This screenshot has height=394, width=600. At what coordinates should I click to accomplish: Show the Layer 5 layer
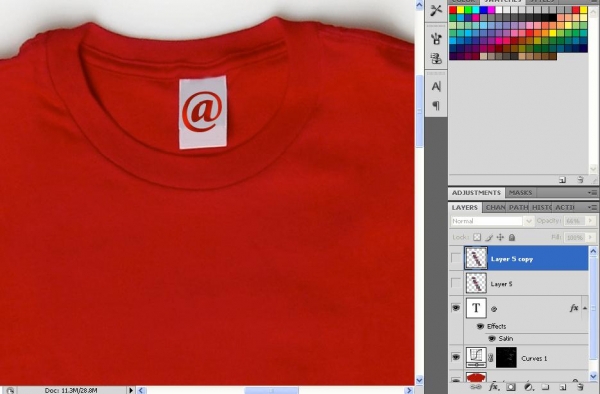pos(456,283)
